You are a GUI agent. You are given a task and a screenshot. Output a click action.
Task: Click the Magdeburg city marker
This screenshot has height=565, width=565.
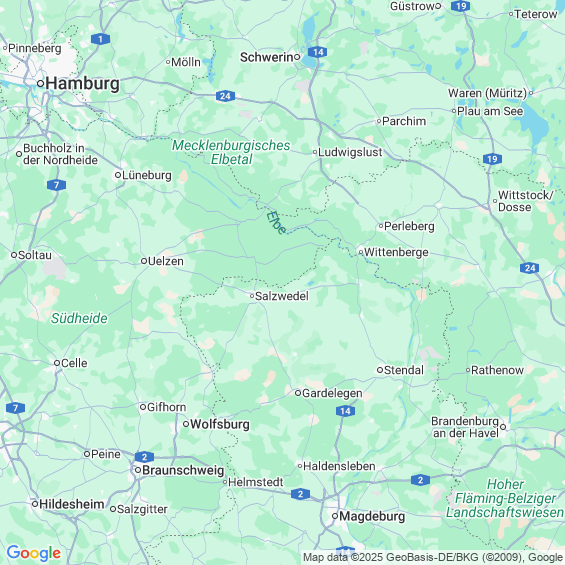(x=335, y=516)
